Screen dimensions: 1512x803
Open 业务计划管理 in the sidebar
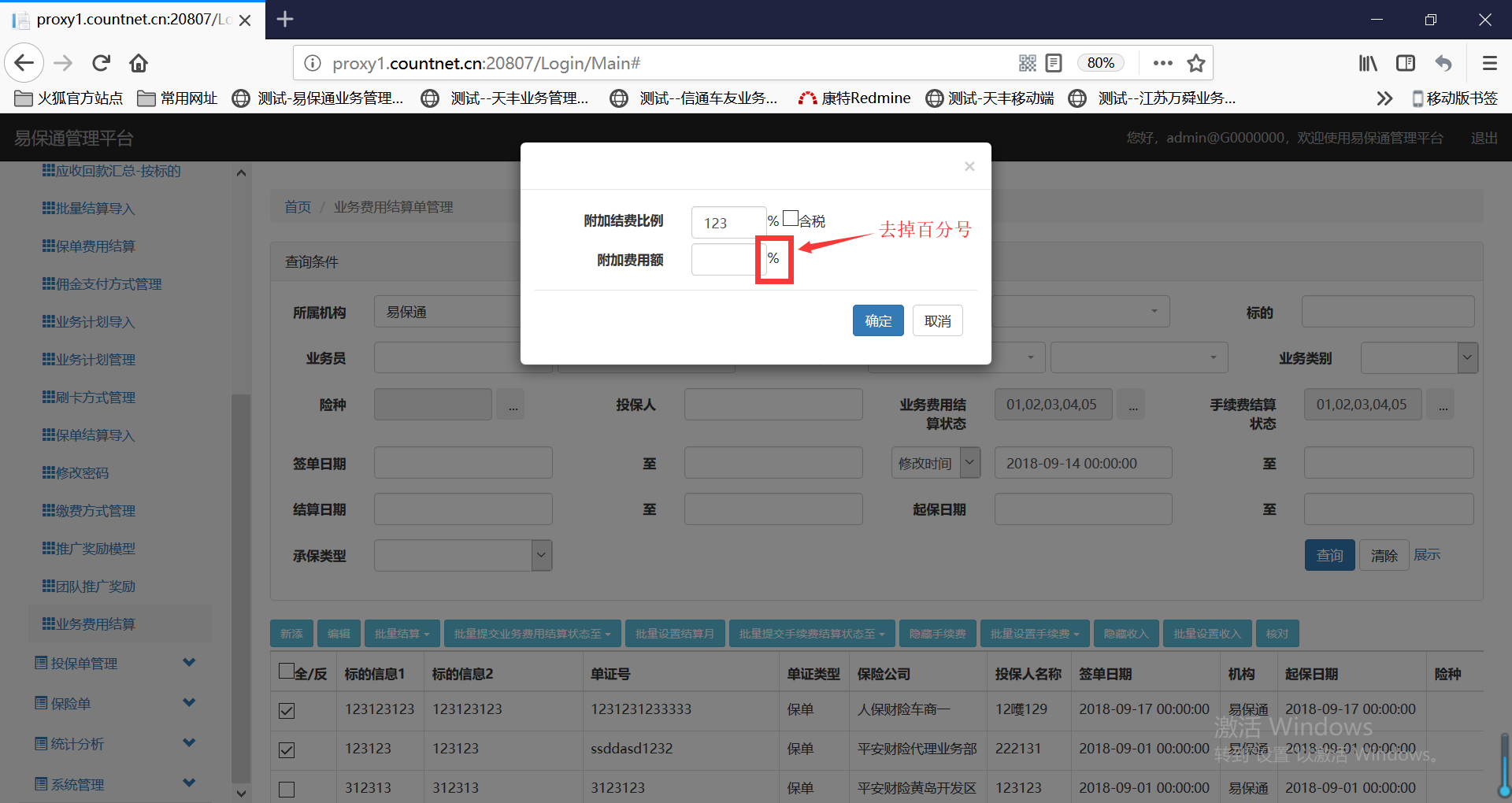(88, 360)
